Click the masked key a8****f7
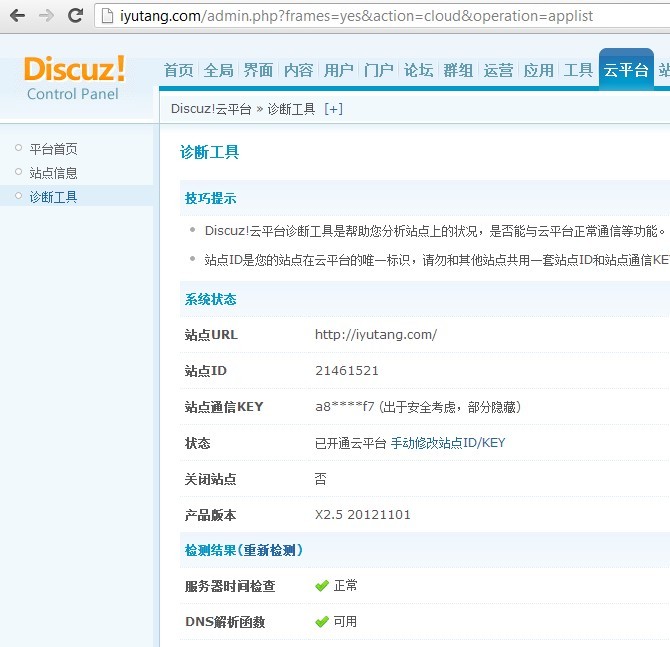The width and height of the screenshot is (670, 647). point(345,406)
